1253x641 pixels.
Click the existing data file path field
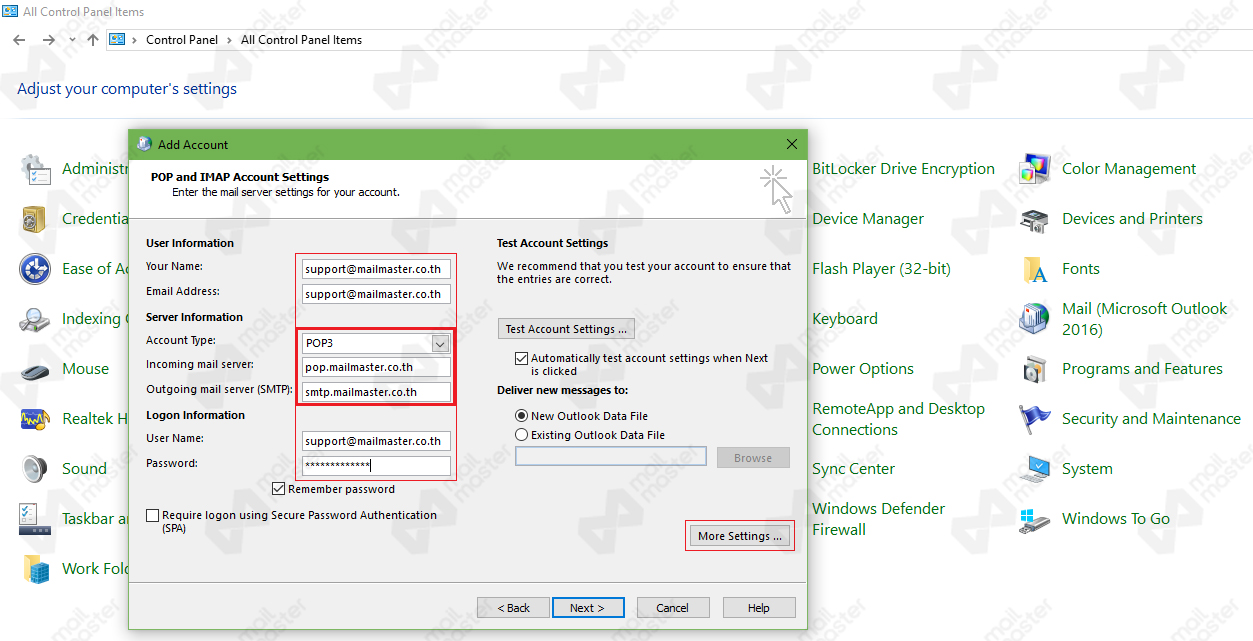(611, 457)
